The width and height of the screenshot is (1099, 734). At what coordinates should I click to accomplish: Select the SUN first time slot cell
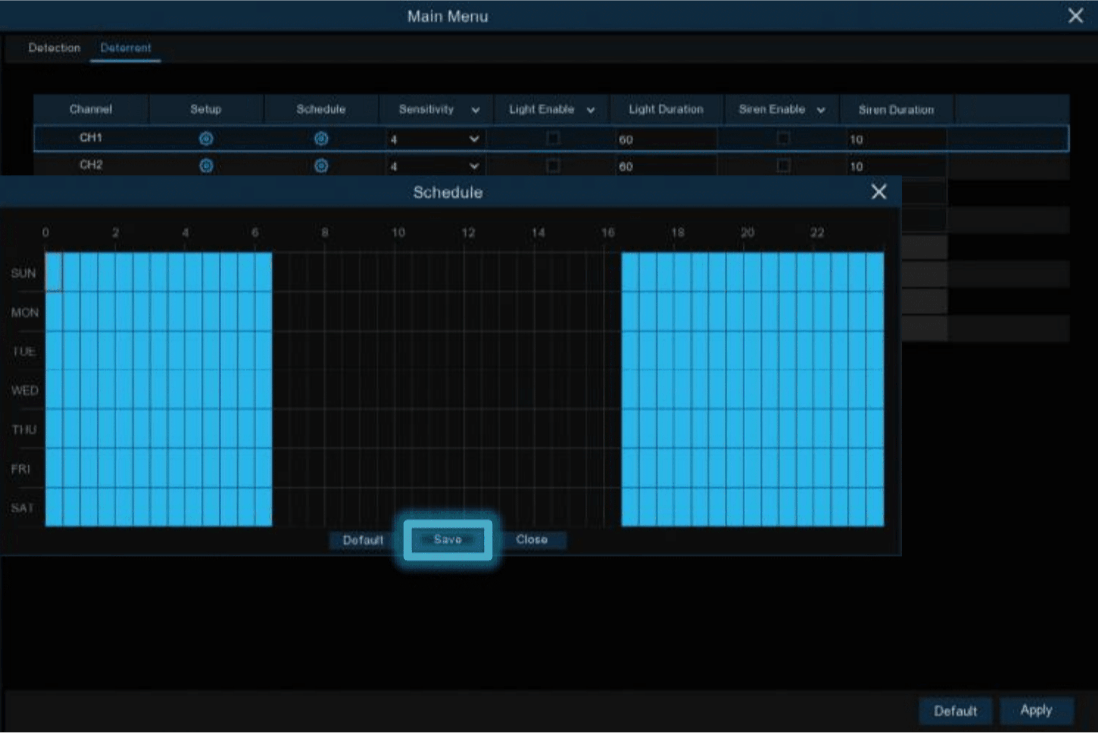click(54, 272)
